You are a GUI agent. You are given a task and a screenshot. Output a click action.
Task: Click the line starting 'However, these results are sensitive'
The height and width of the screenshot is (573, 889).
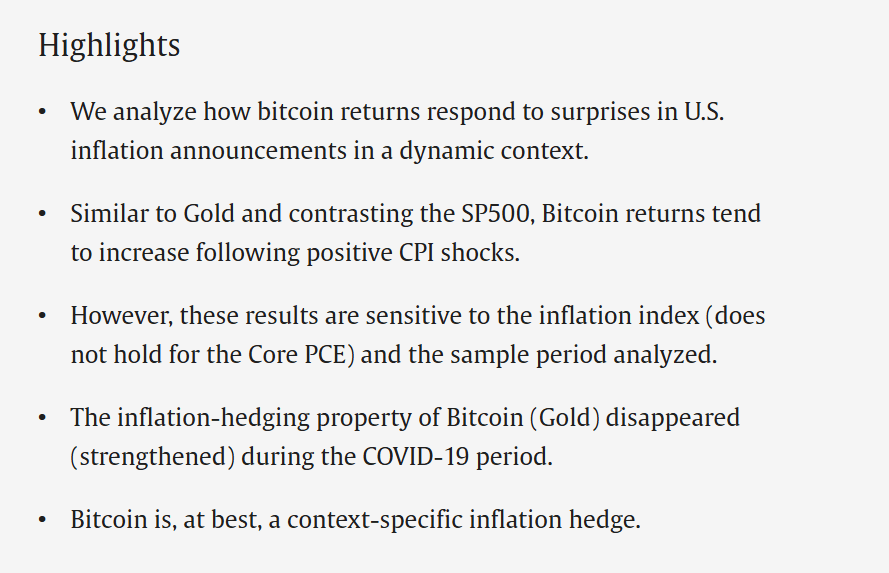[x=418, y=316]
